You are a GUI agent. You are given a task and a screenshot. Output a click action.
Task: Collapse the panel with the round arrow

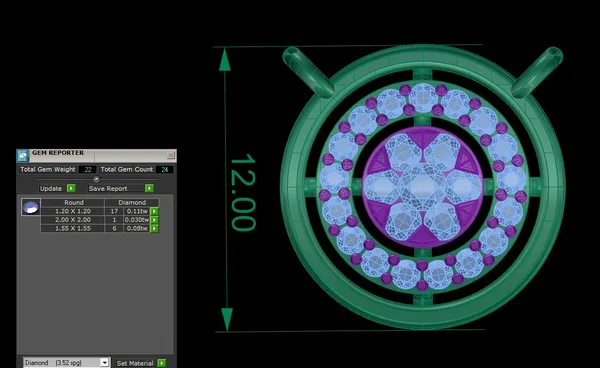pyautogui.click(x=96, y=179)
